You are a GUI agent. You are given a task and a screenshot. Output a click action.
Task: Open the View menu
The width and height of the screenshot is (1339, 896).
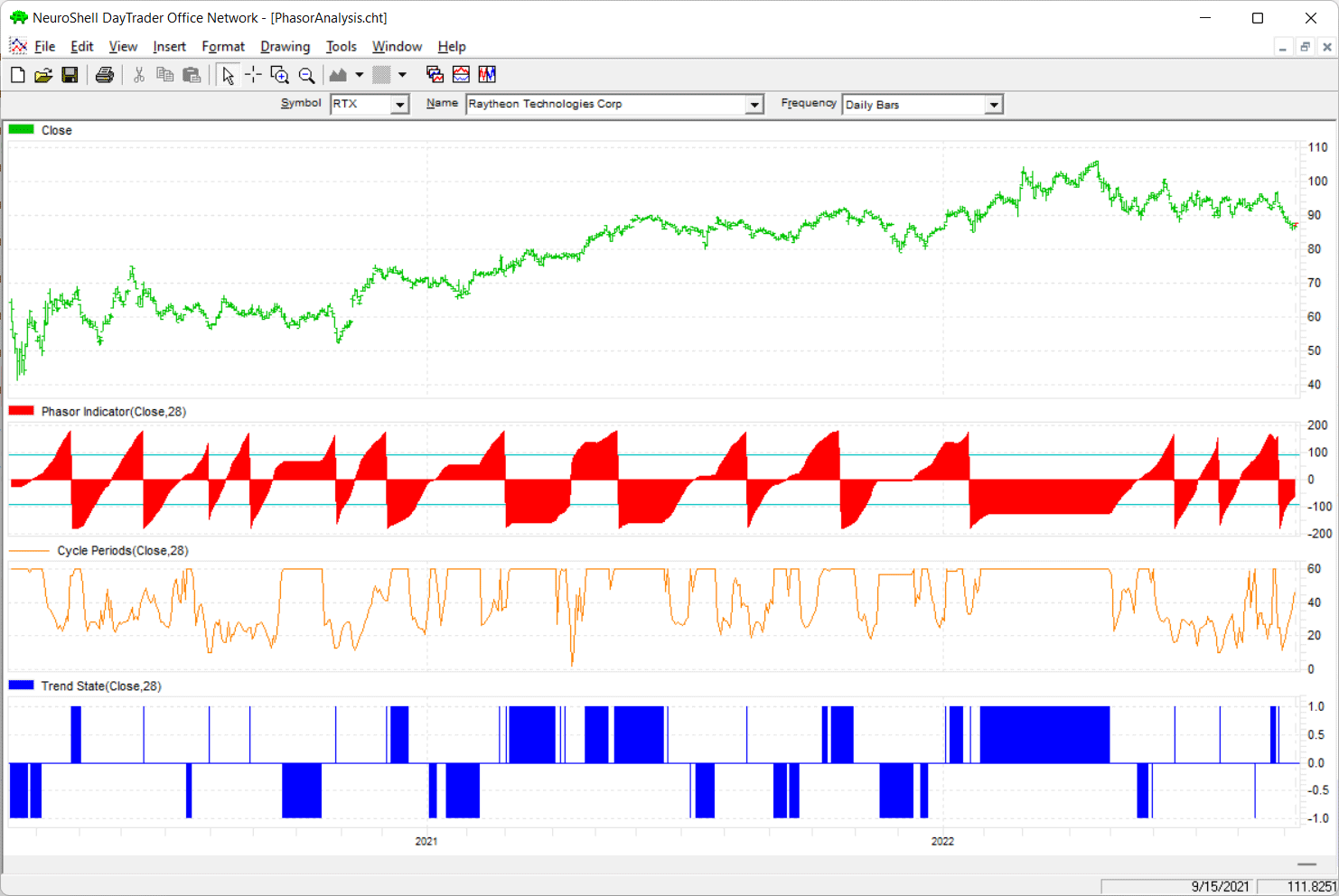[x=124, y=47]
